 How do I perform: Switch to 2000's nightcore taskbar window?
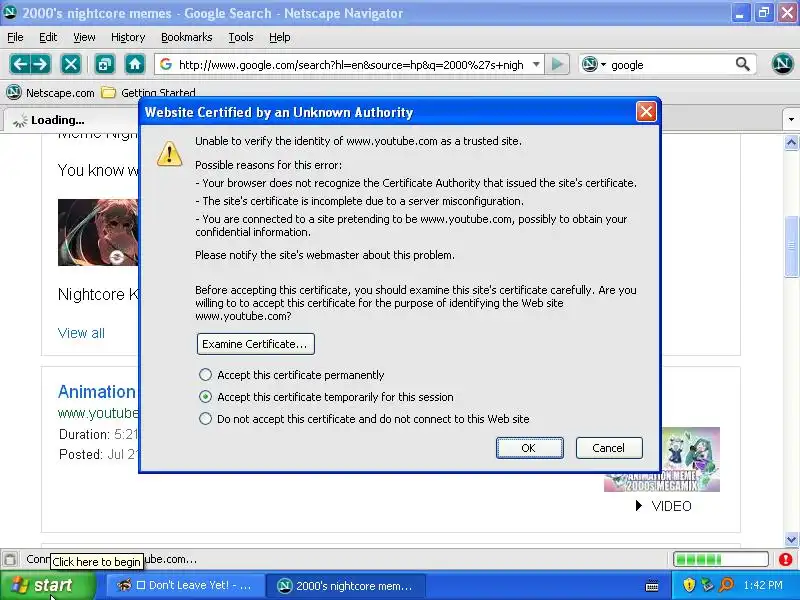point(345,586)
